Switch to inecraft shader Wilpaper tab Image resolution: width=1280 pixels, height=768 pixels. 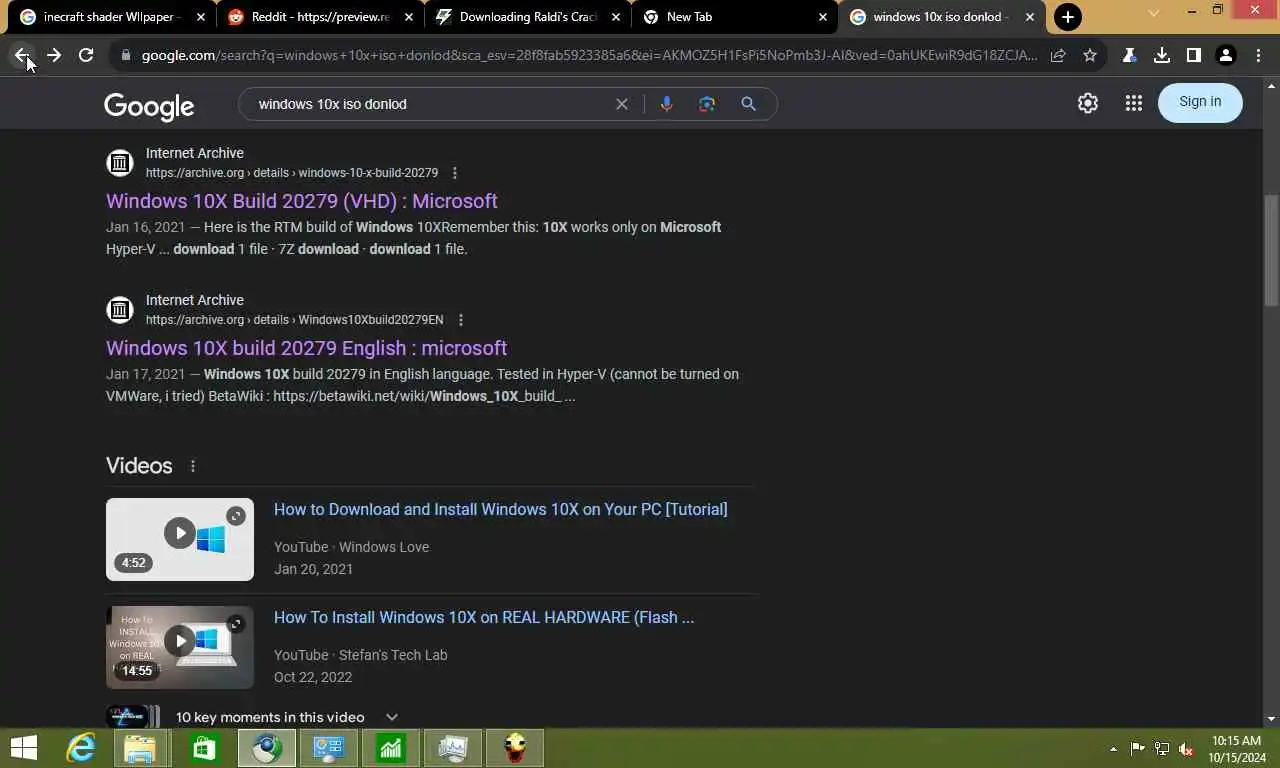click(x=112, y=17)
